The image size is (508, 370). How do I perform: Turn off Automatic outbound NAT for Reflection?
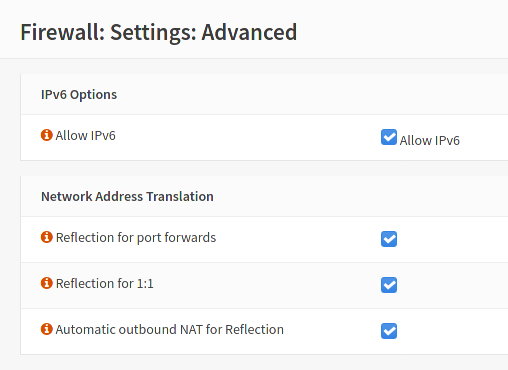click(x=389, y=331)
